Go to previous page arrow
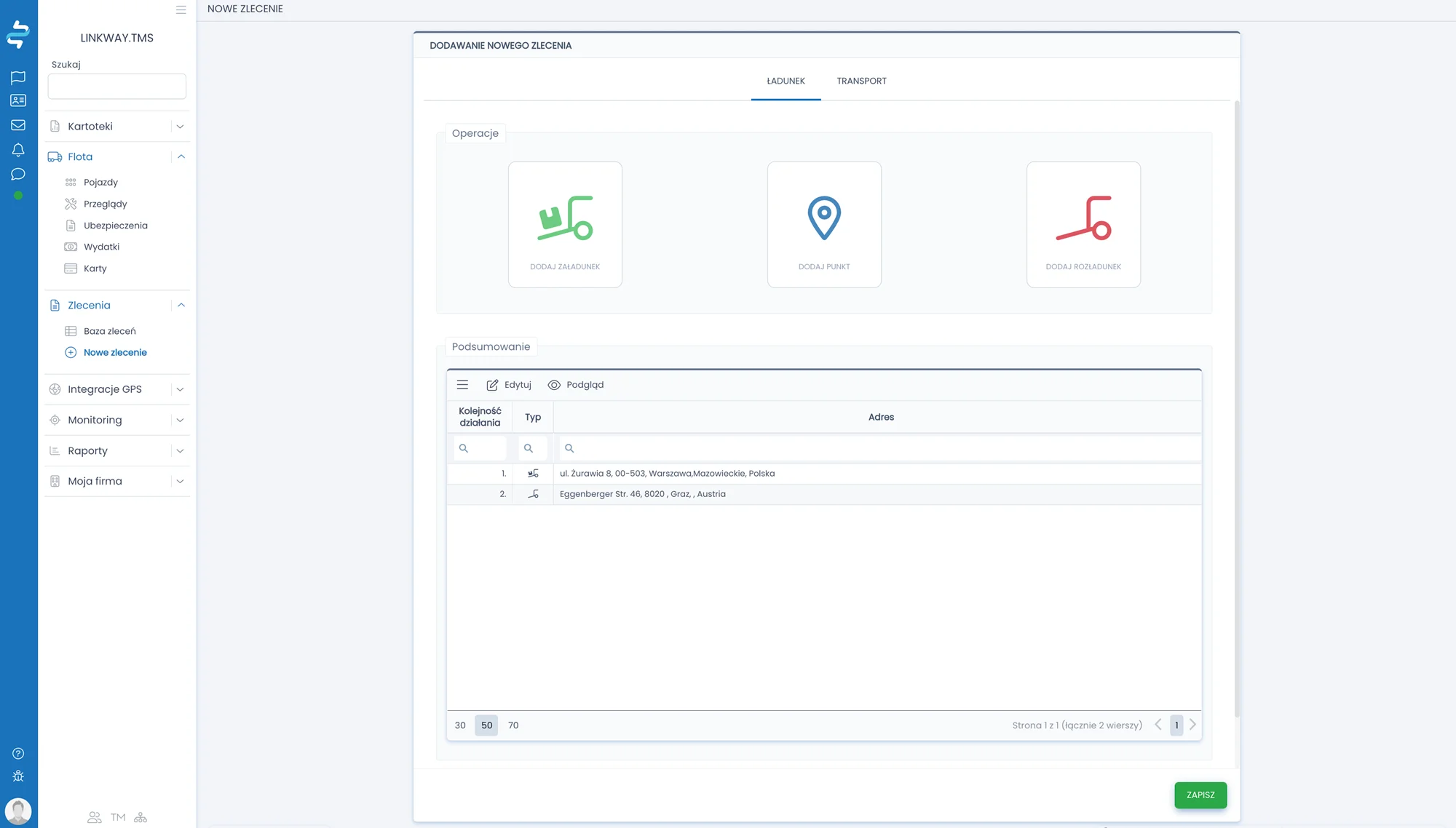Image resolution: width=1456 pixels, height=828 pixels. (1158, 725)
